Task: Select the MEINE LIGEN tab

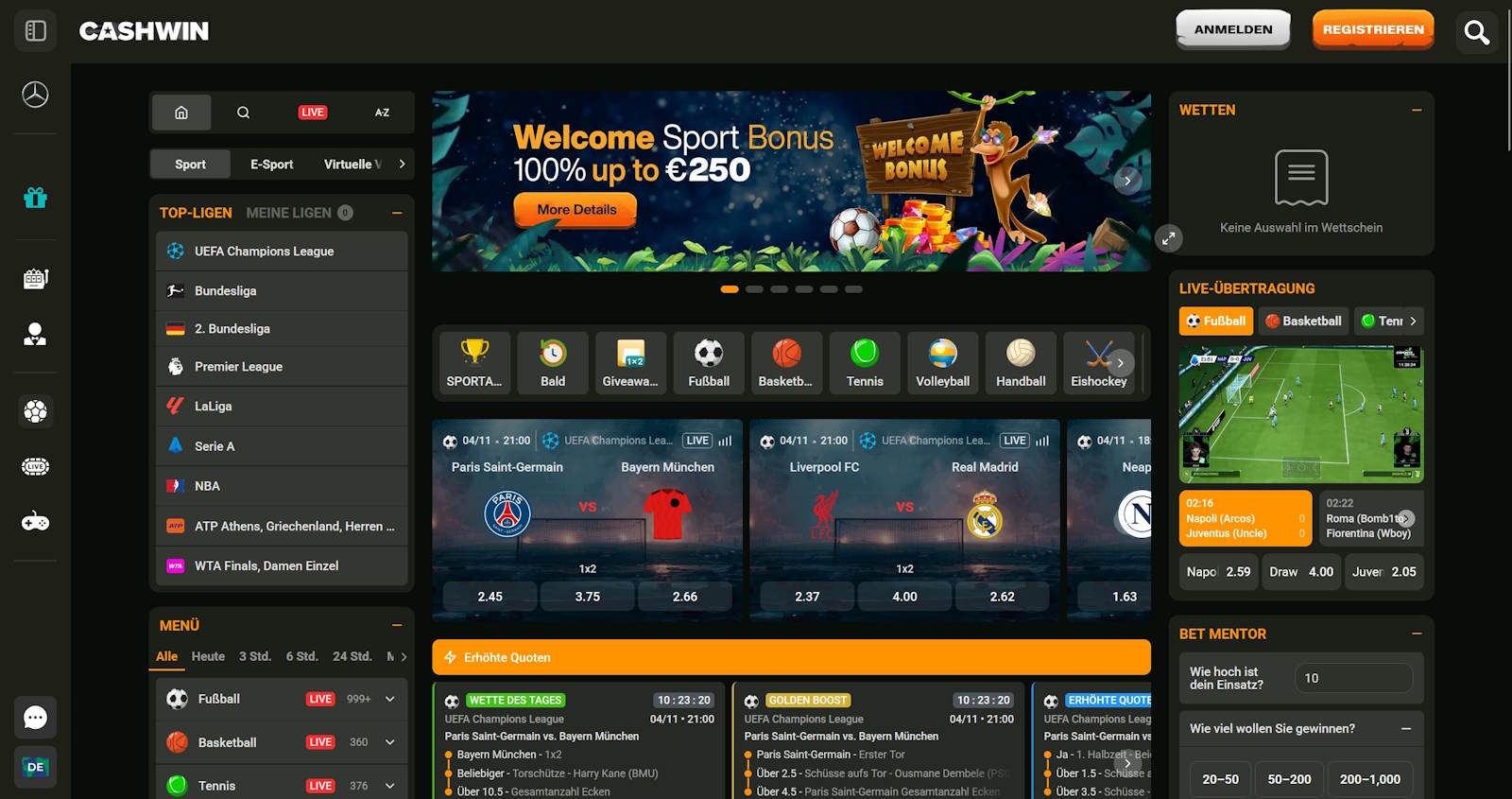Action: point(289,213)
